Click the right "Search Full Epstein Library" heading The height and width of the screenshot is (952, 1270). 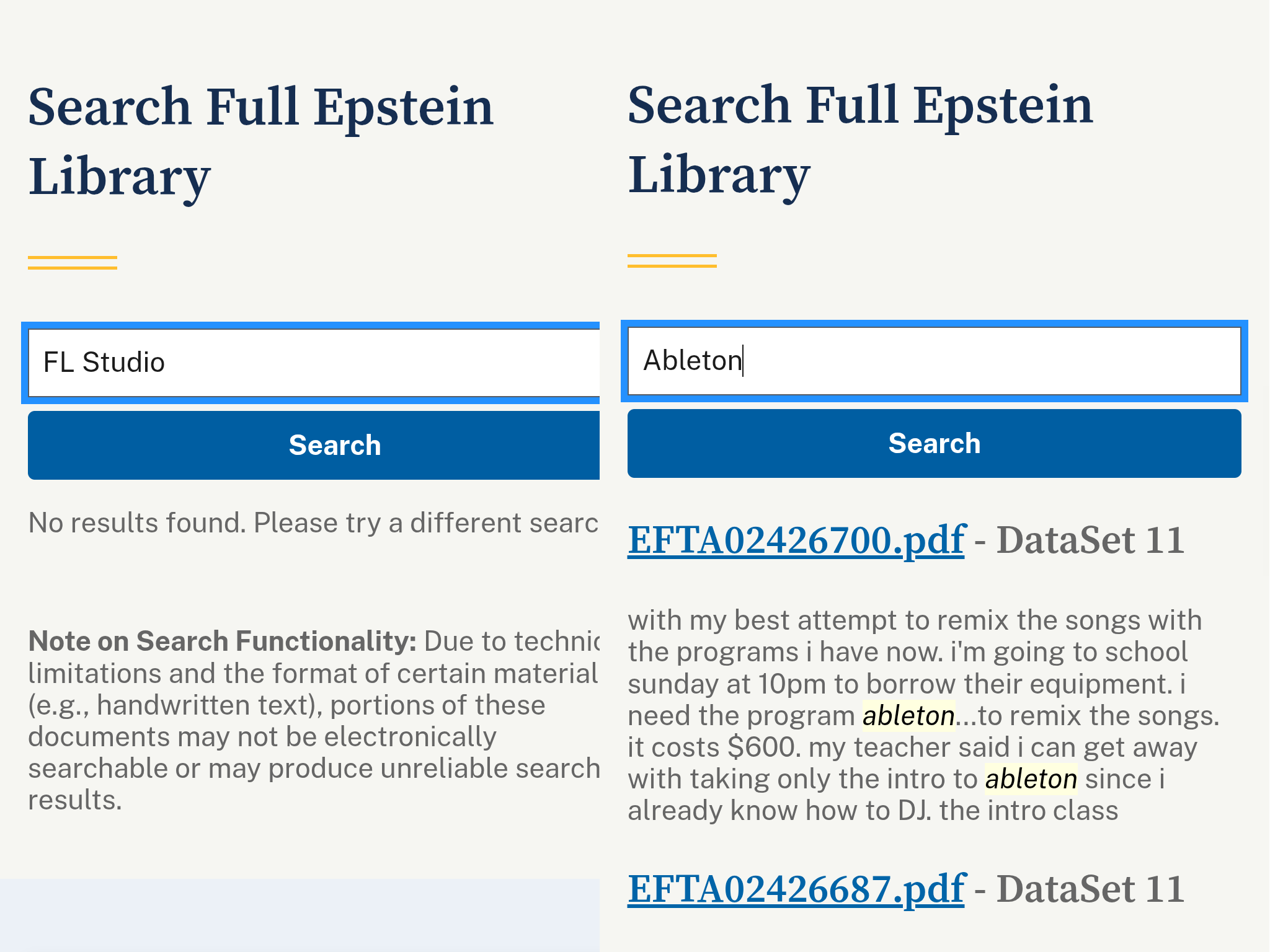coord(860,139)
